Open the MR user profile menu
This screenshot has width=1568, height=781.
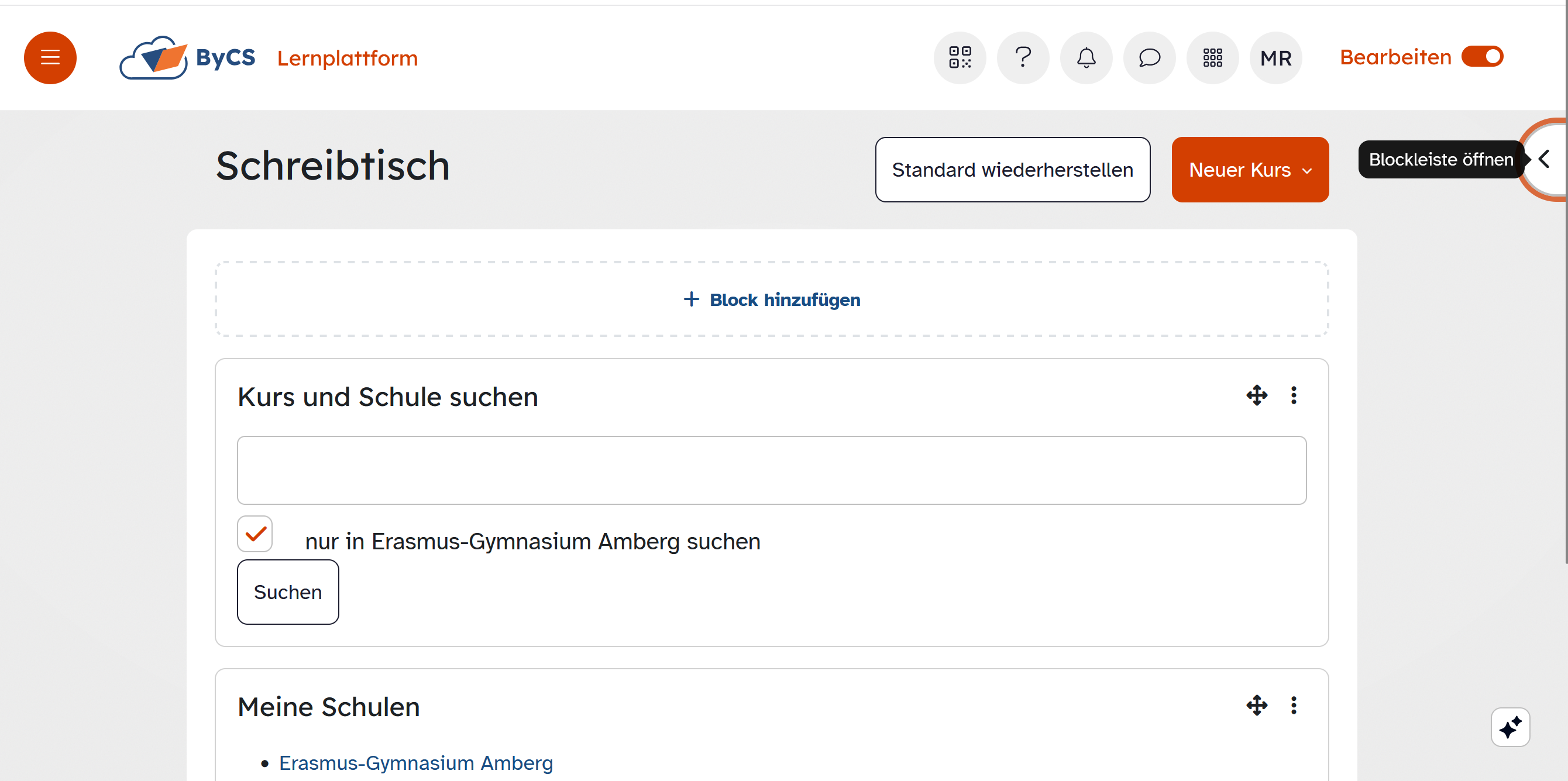tap(1275, 58)
